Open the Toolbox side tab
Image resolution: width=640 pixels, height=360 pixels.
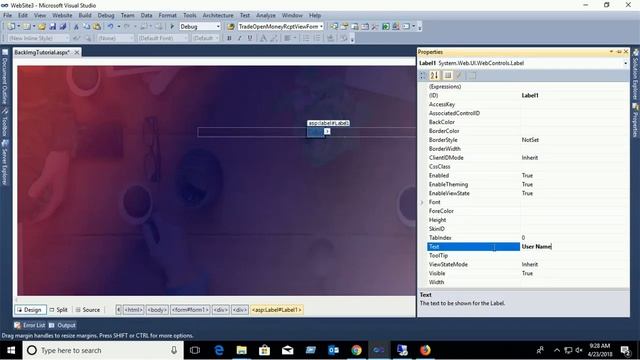(x=5, y=122)
